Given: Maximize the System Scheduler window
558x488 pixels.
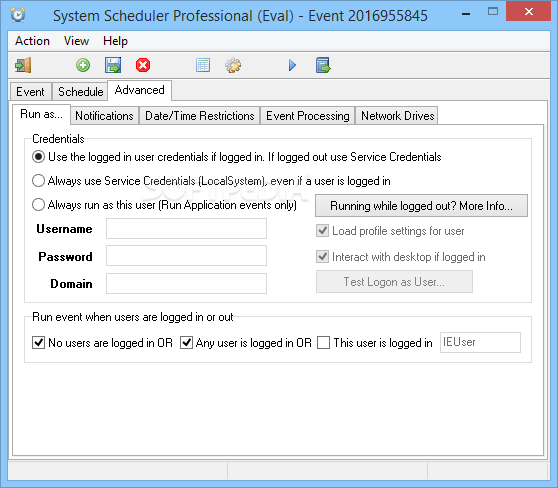Looking at the screenshot, I should [493, 11].
